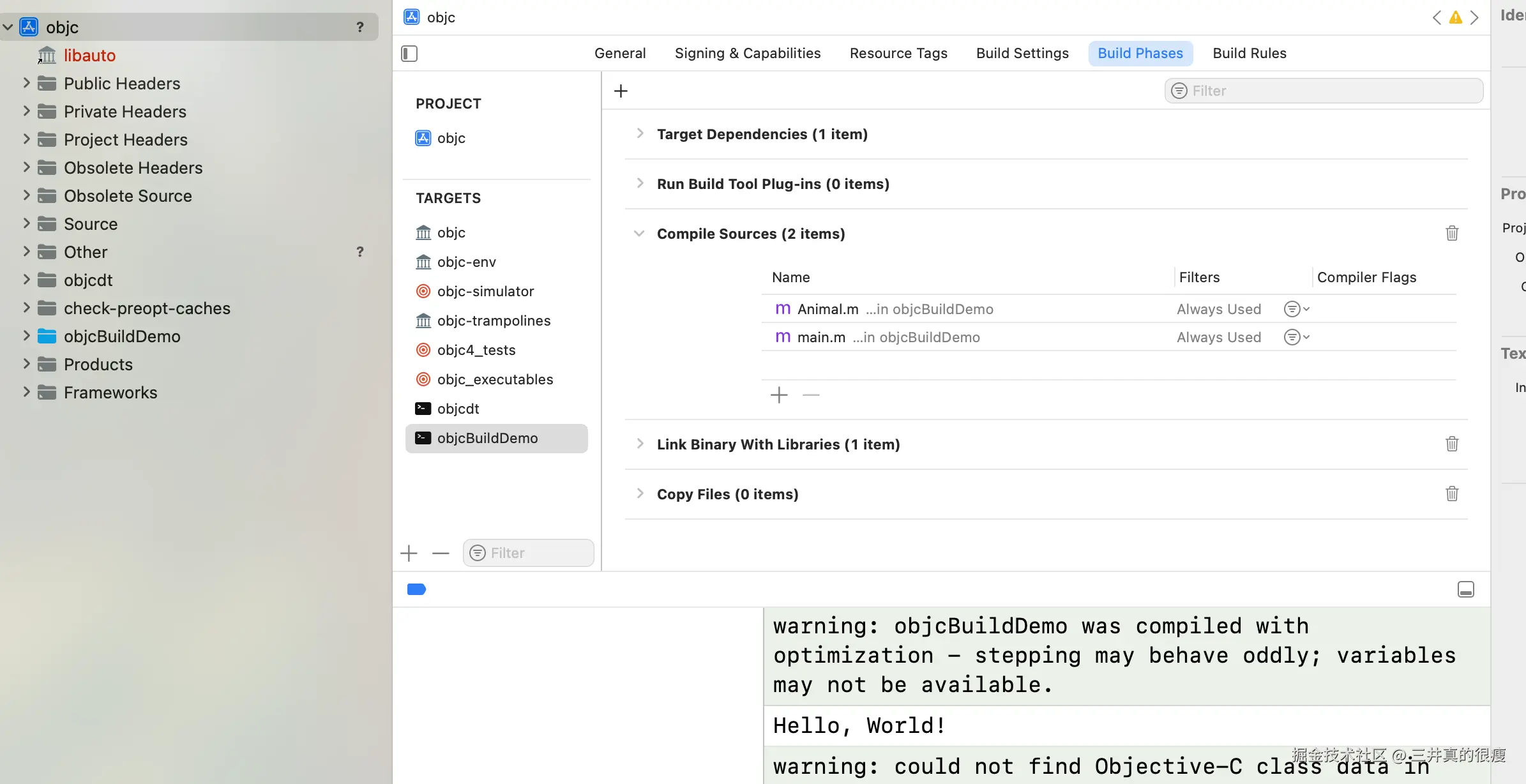
Task: Click the objc project icon in navigator
Action: point(29,27)
